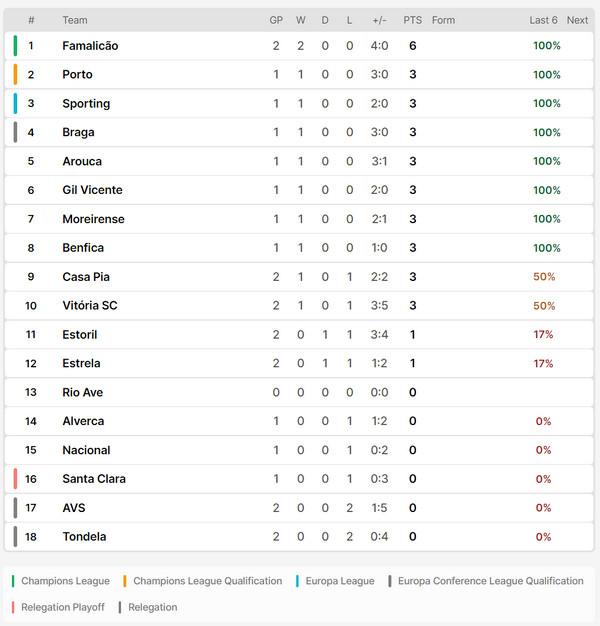Open Sporting team page
This screenshot has height=626, width=600.
point(86,103)
